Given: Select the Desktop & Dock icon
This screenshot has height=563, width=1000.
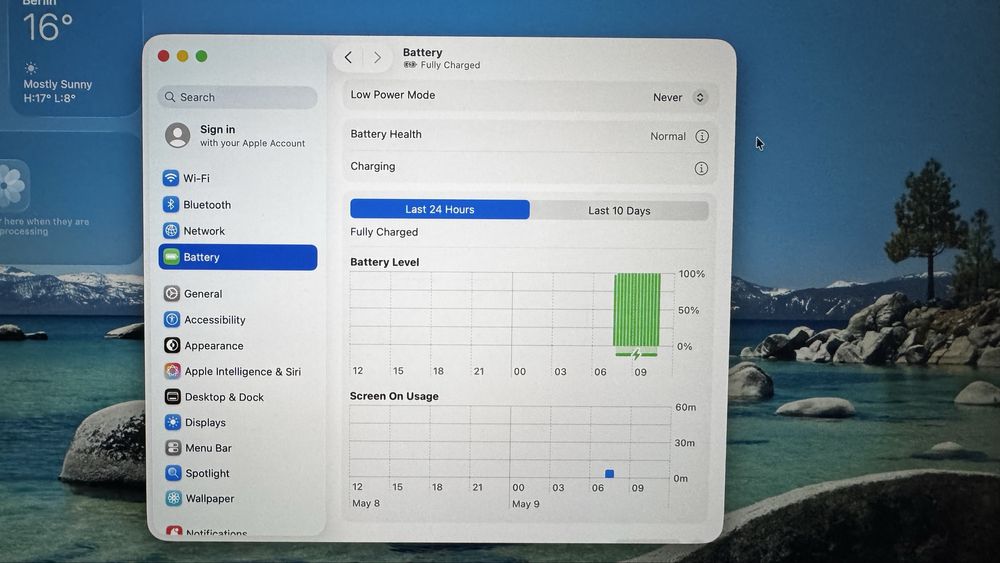Looking at the screenshot, I should pos(172,397).
